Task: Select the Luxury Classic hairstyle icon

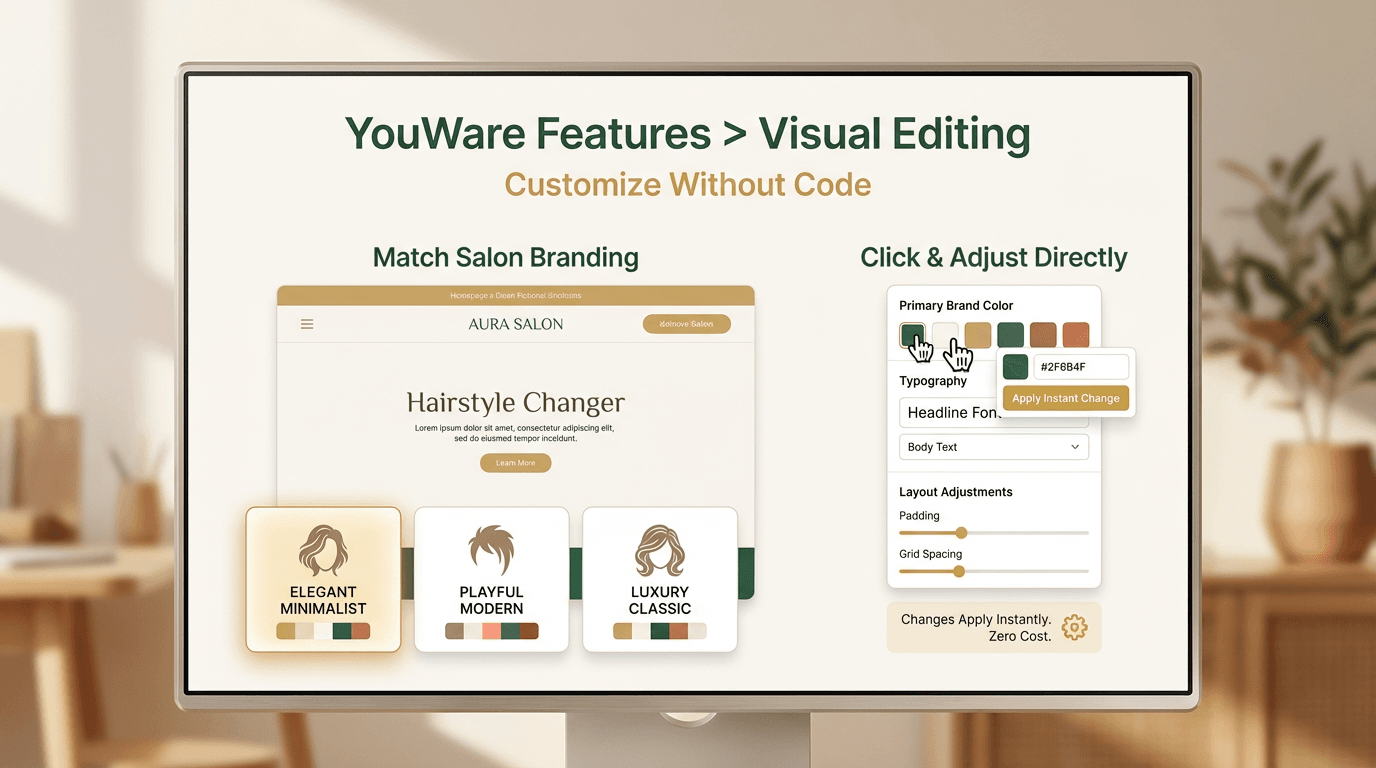Action: pyautogui.click(x=660, y=550)
